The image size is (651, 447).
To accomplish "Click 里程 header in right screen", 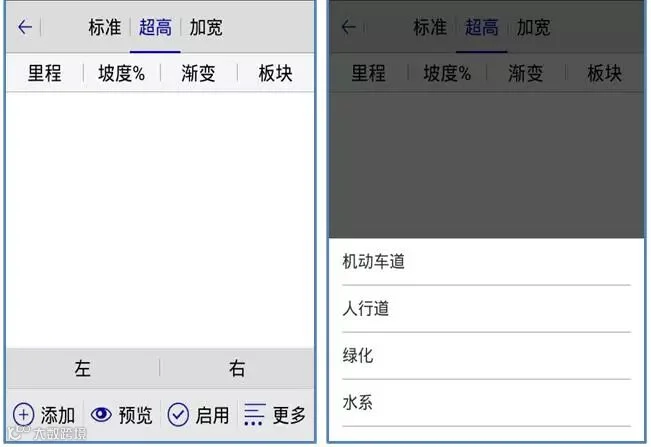I will (368, 73).
